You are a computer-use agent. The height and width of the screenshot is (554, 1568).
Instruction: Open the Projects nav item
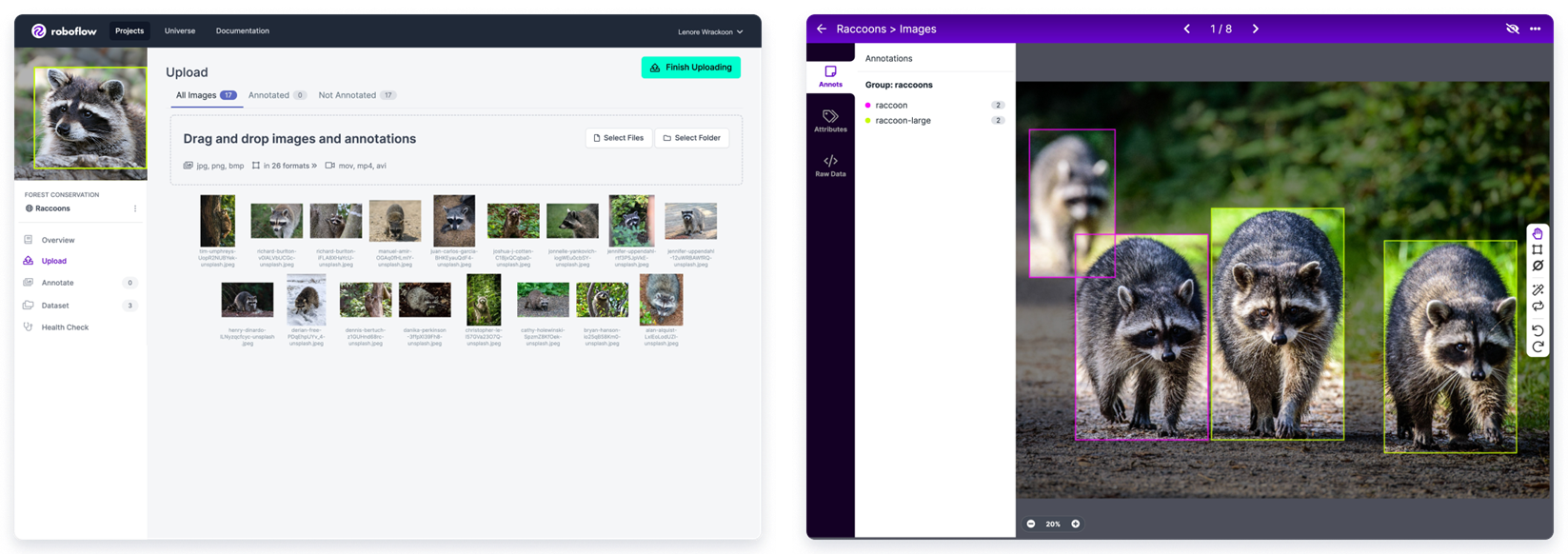click(x=129, y=30)
